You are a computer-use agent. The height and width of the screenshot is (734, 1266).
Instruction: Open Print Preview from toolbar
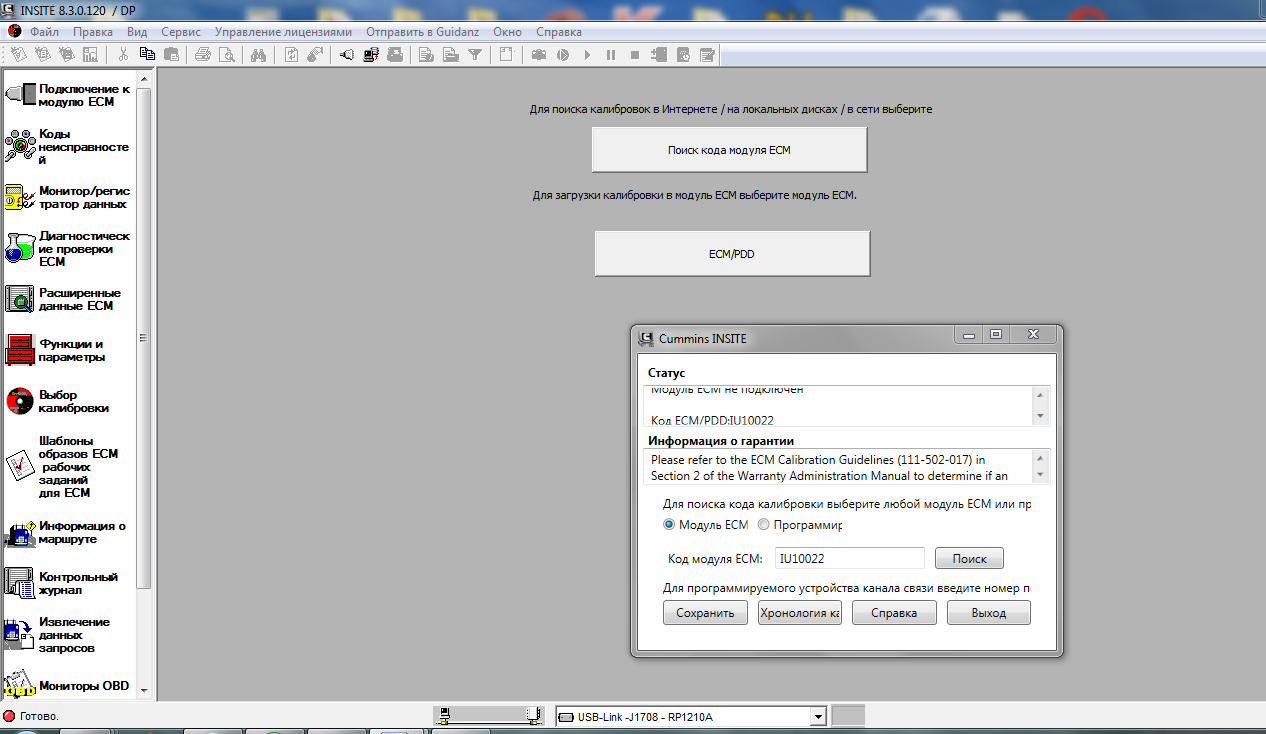click(x=227, y=55)
